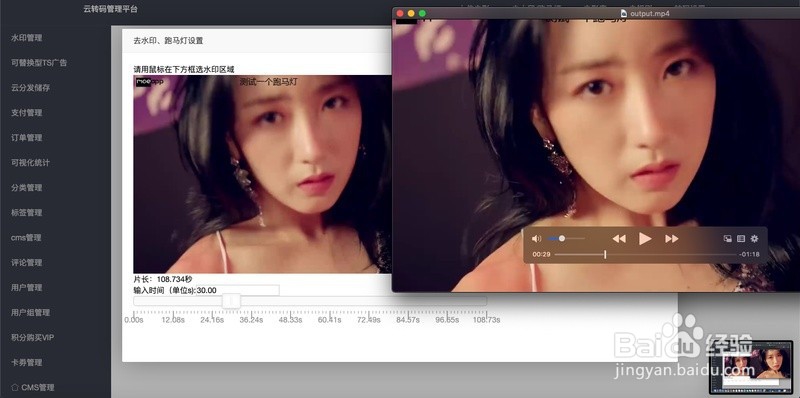Click the 去水印、跑马灯设置 dialog title
This screenshot has width=800, height=398.
168,41
